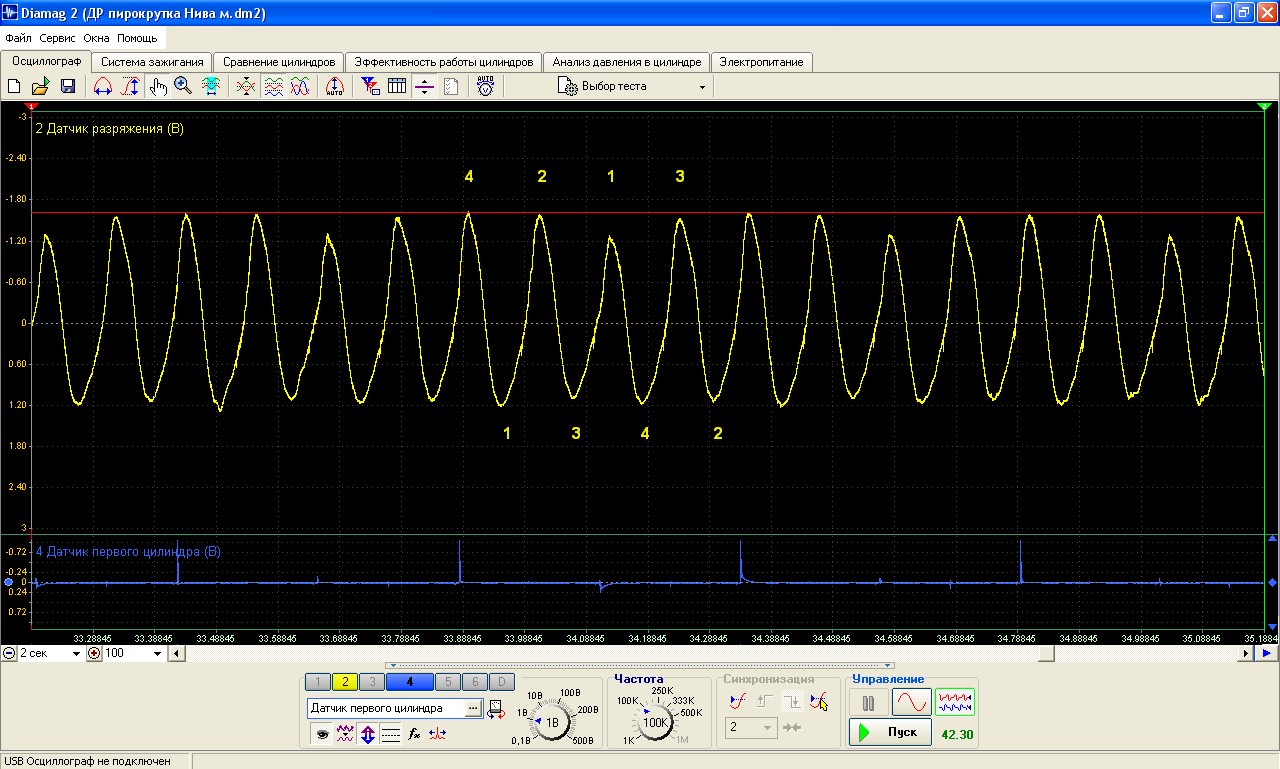Open the Файл menu

(18, 38)
